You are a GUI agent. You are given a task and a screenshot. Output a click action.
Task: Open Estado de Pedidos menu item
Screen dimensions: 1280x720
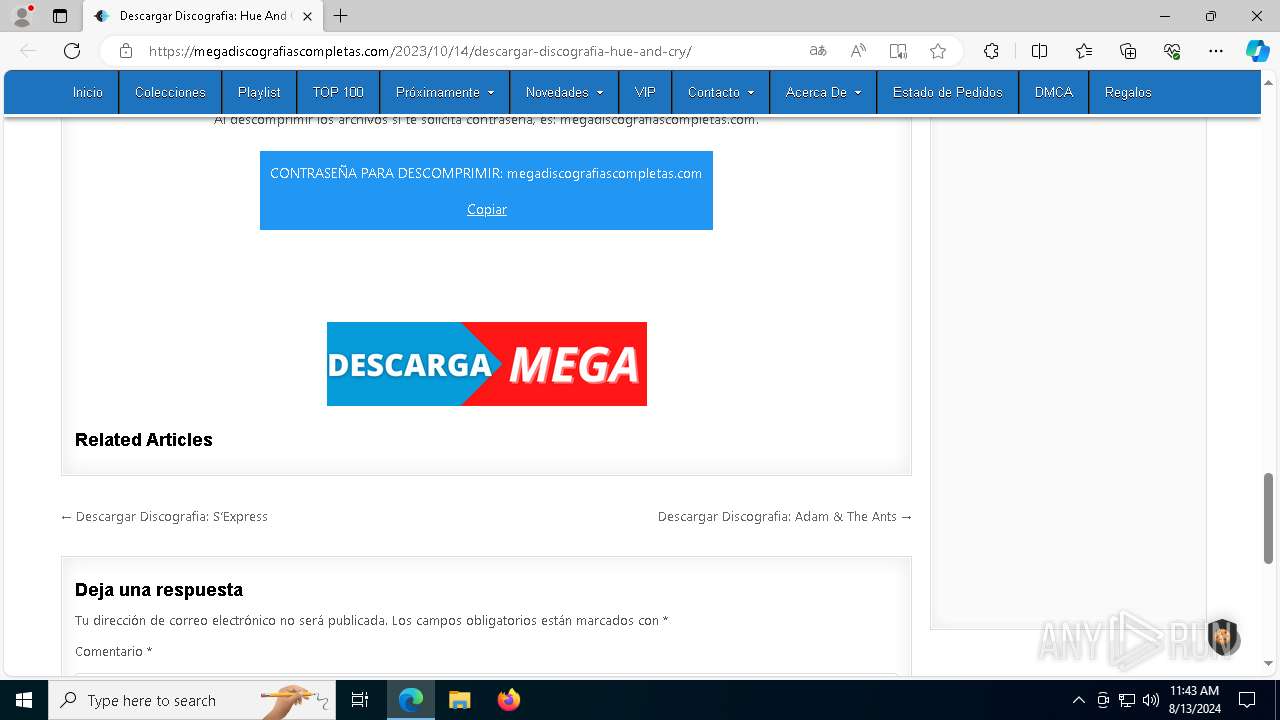coord(948,92)
